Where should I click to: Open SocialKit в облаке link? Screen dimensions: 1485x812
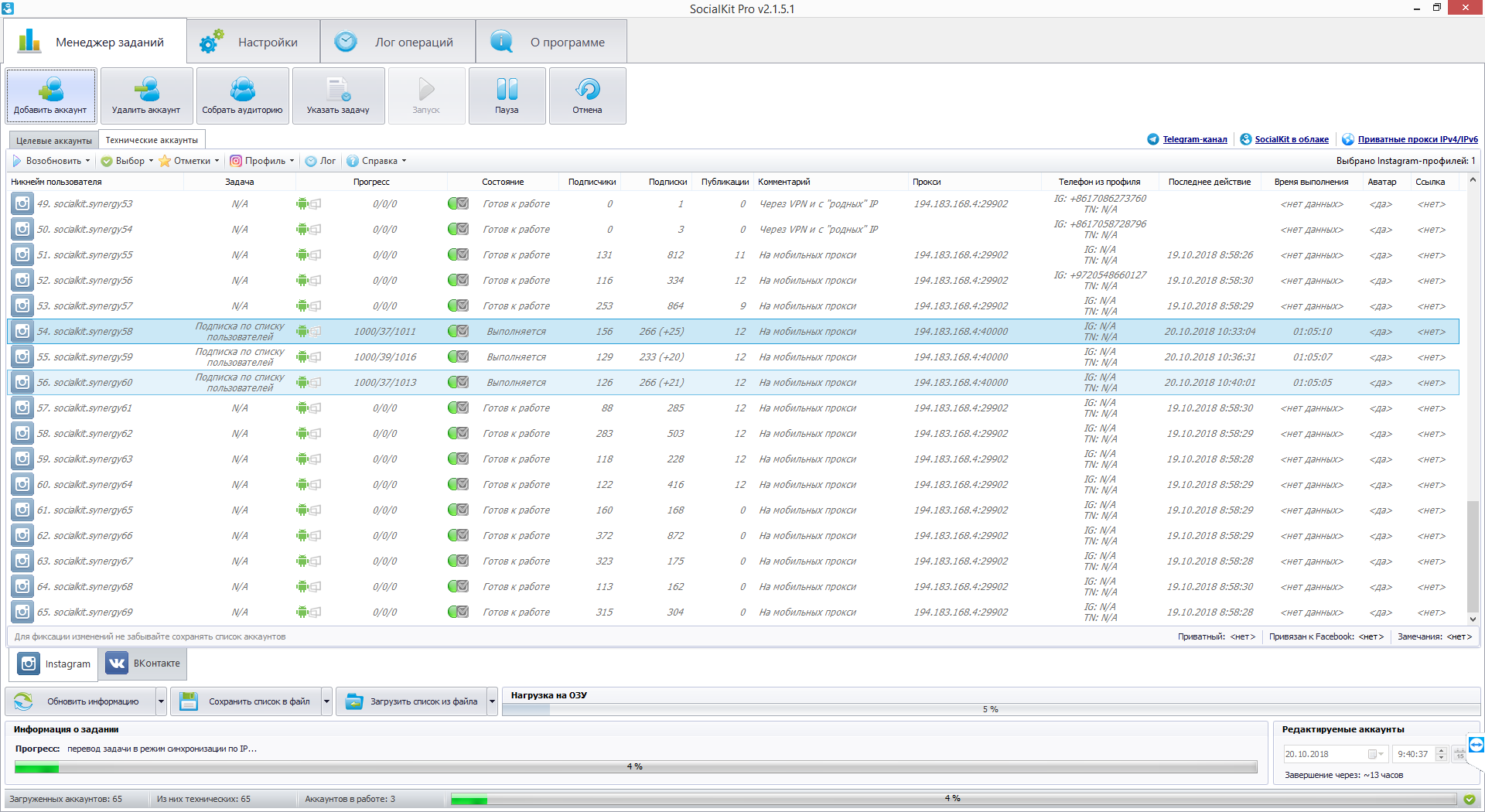1291,139
